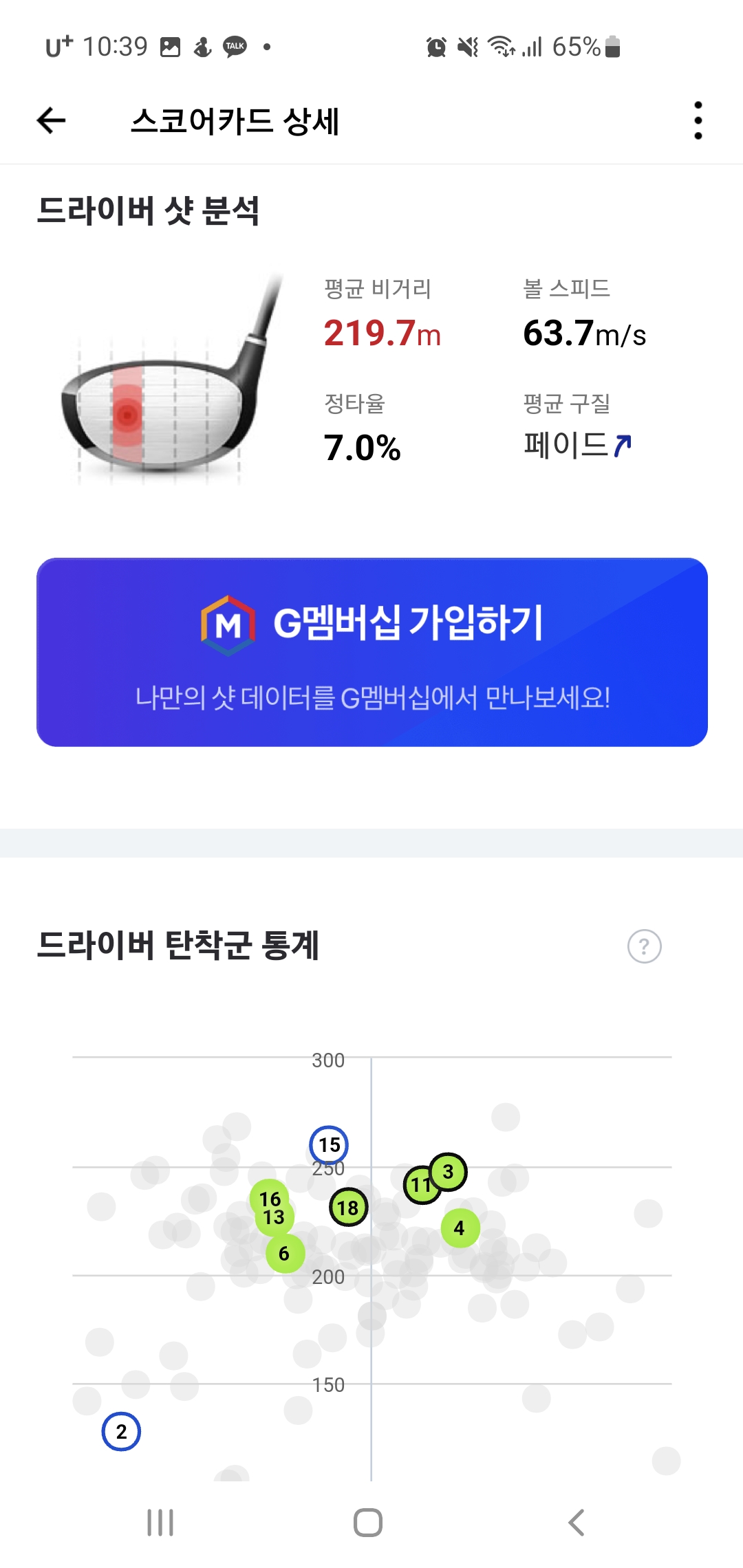Open the three-dot more options menu
This screenshot has height=1568, width=743.
point(698,121)
